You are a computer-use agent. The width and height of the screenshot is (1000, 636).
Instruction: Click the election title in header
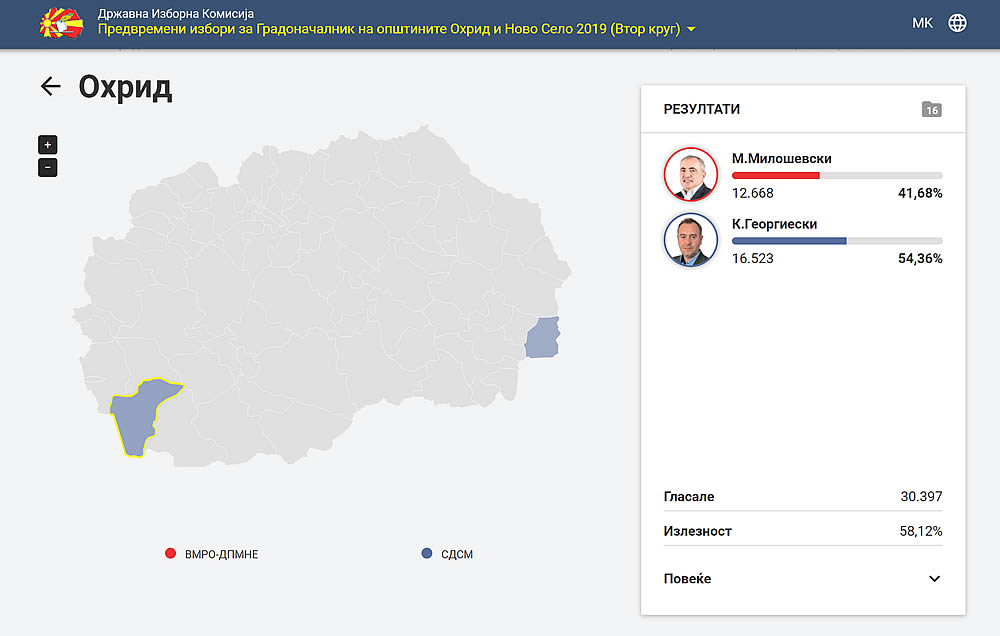pyautogui.click(x=388, y=30)
